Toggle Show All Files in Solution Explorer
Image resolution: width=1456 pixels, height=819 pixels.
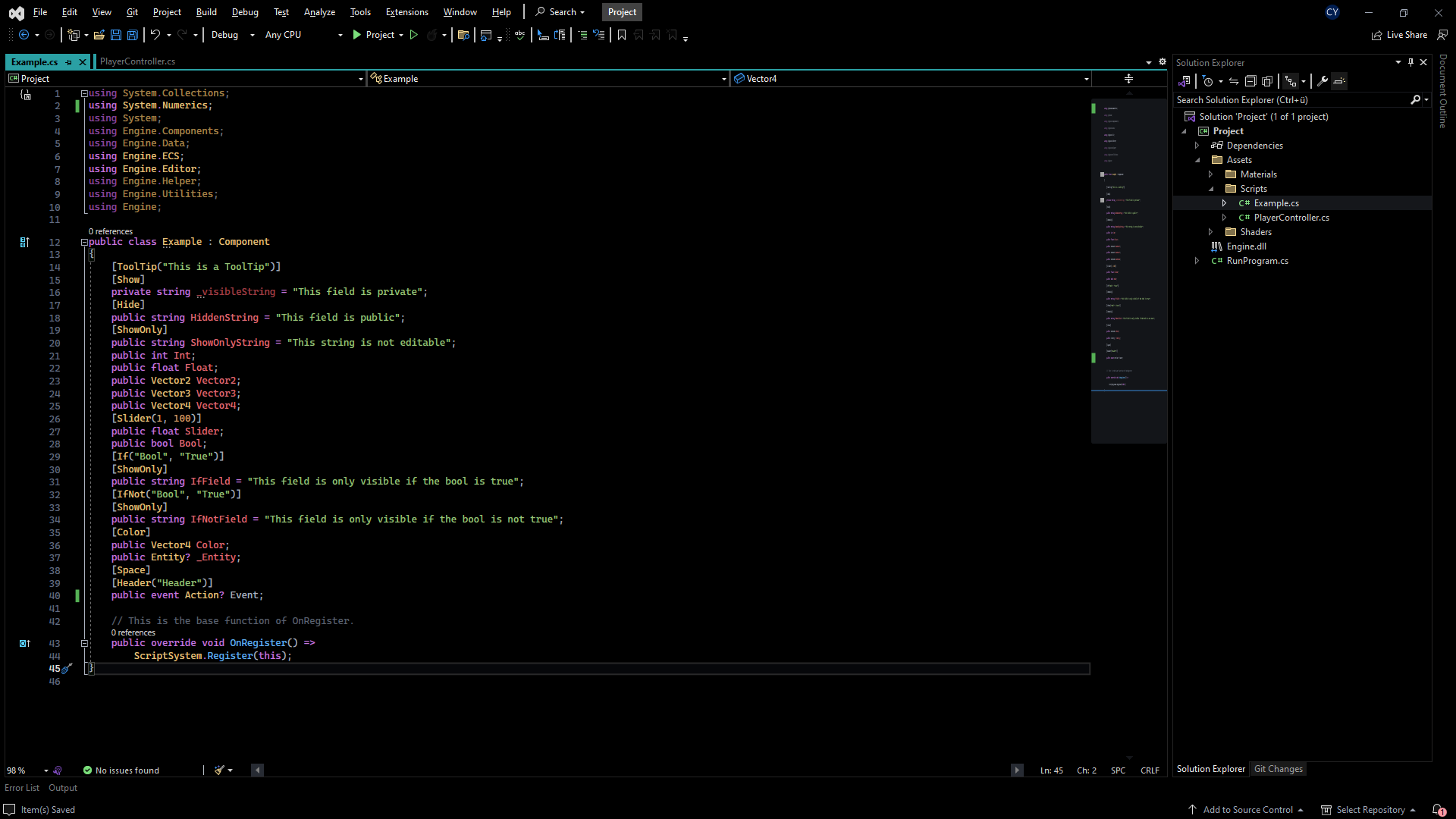point(1267,81)
